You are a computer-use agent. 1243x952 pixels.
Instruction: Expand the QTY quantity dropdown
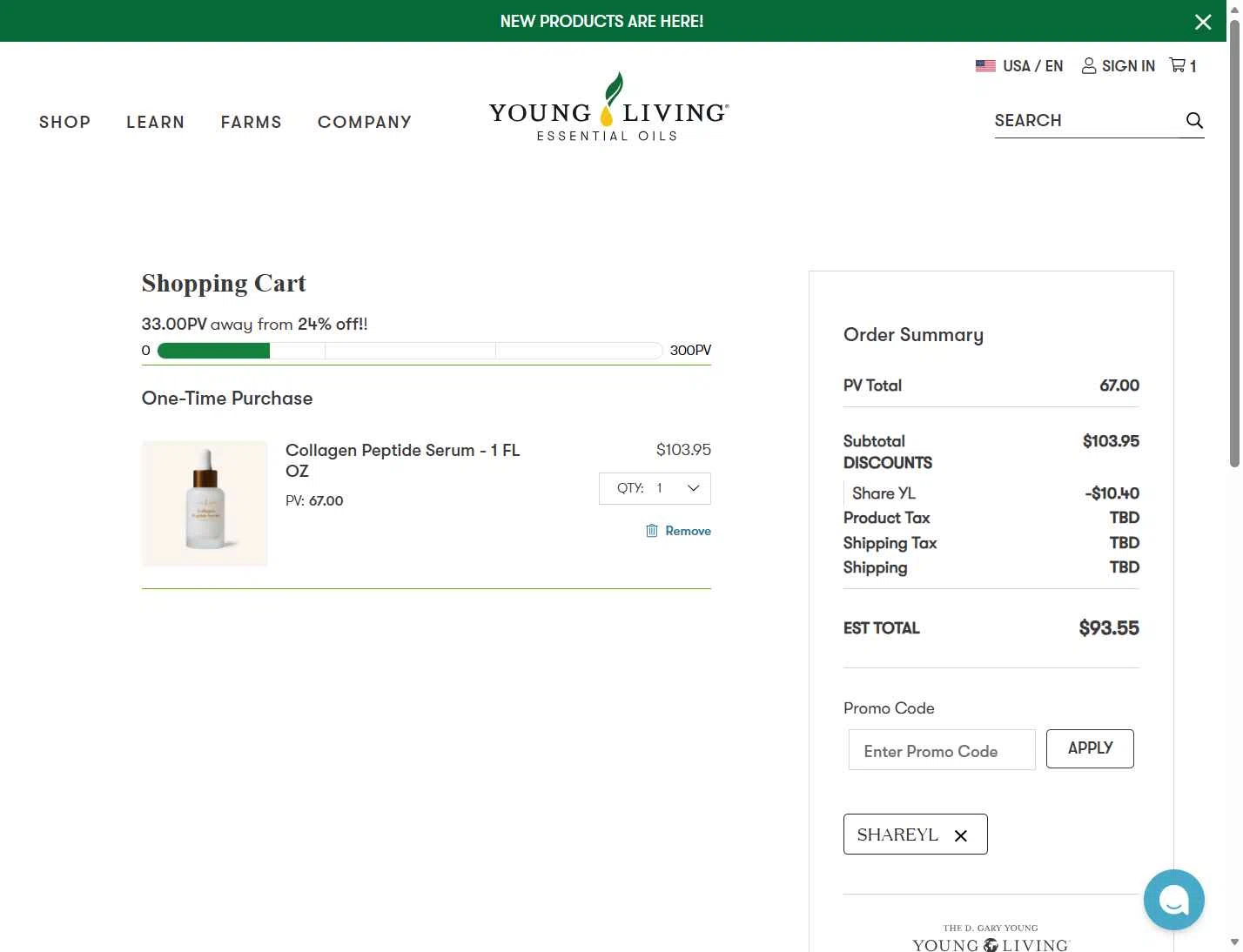point(655,488)
